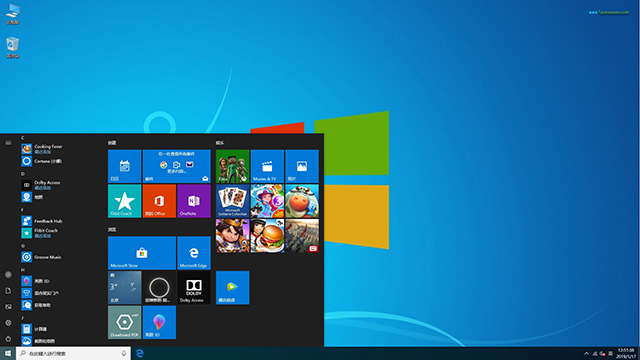Open the Paint 3D tile

point(159,322)
